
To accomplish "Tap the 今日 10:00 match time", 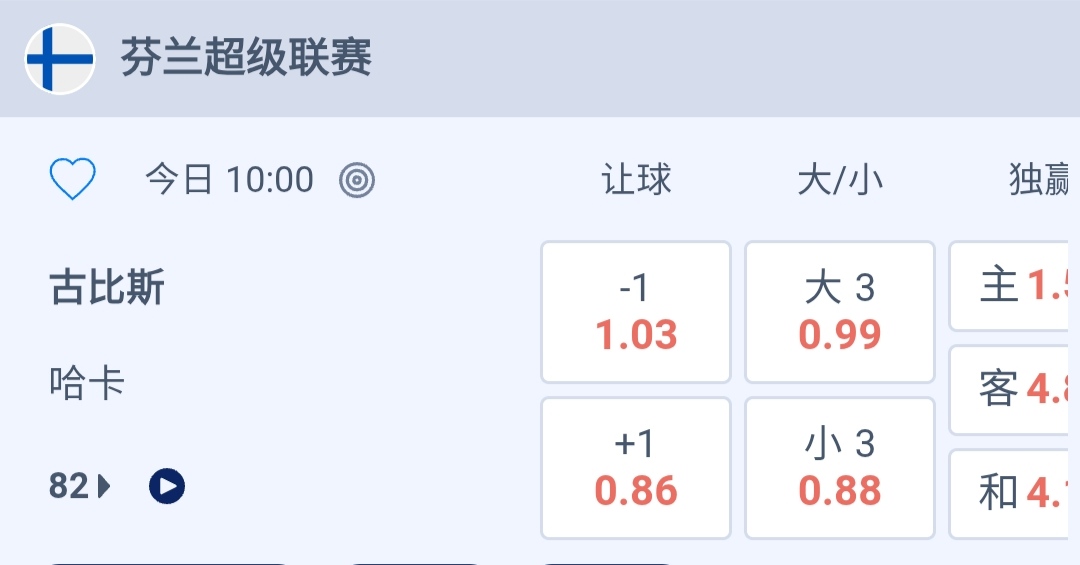I will pyautogui.click(x=229, y=180).
